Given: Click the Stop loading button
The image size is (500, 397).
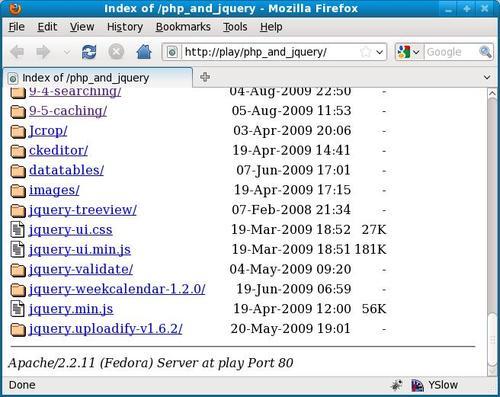Looking at the screenshot, I should [116, 52].
